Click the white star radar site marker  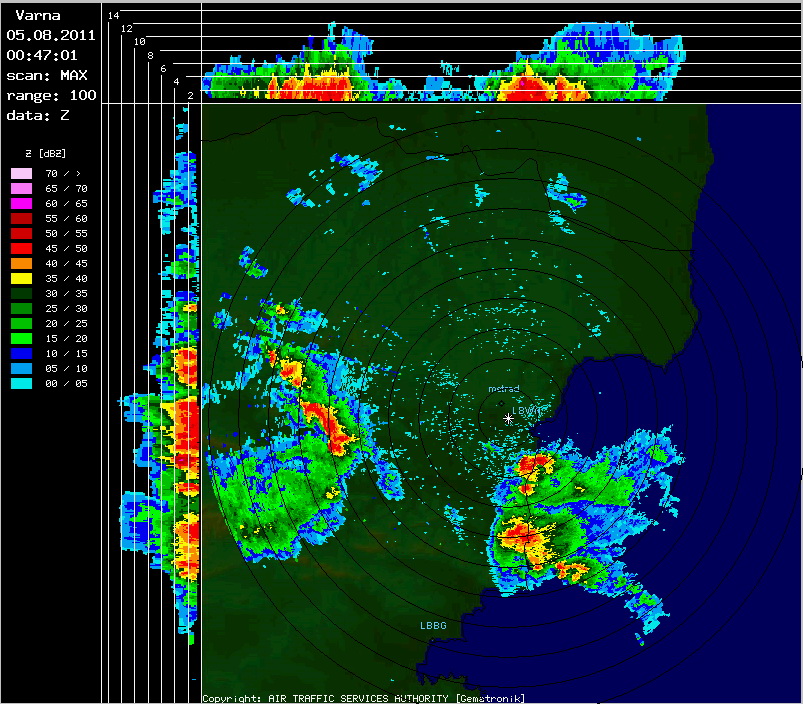click(509, 418)
